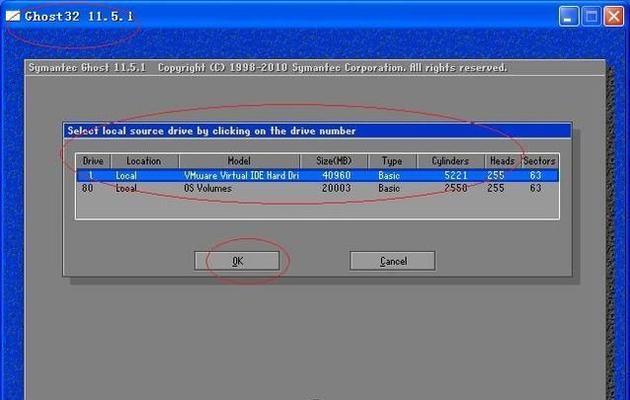Click Local in drive 80 row

click(126, 188)
